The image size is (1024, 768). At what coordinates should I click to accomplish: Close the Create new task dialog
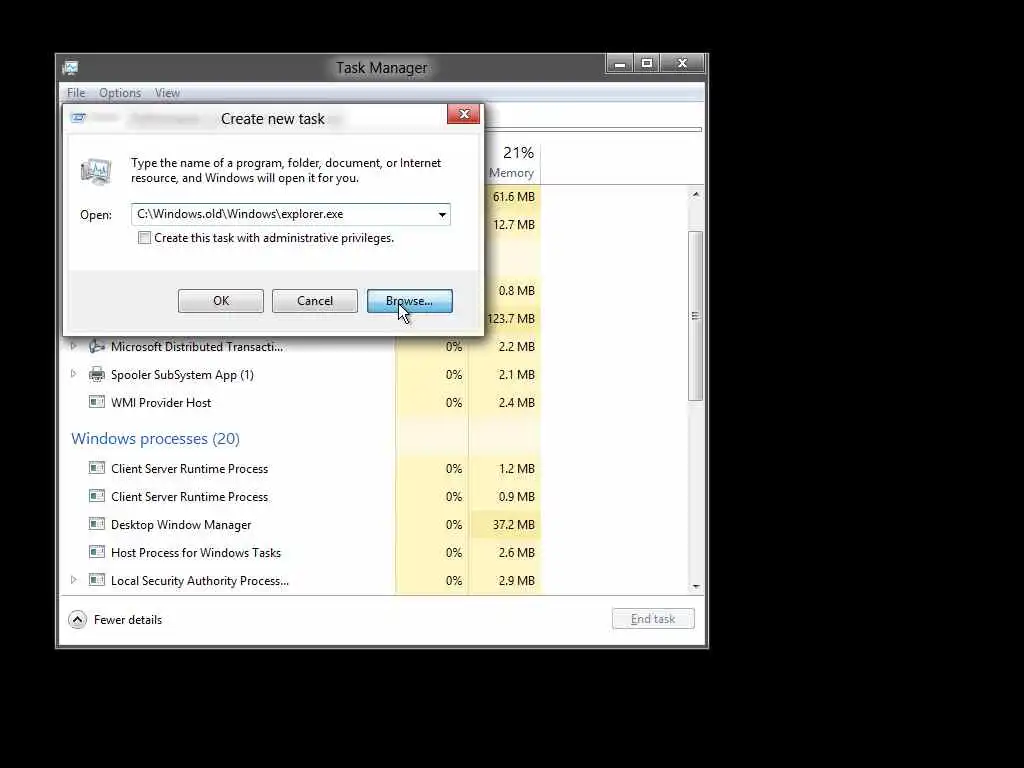(464, 114)
